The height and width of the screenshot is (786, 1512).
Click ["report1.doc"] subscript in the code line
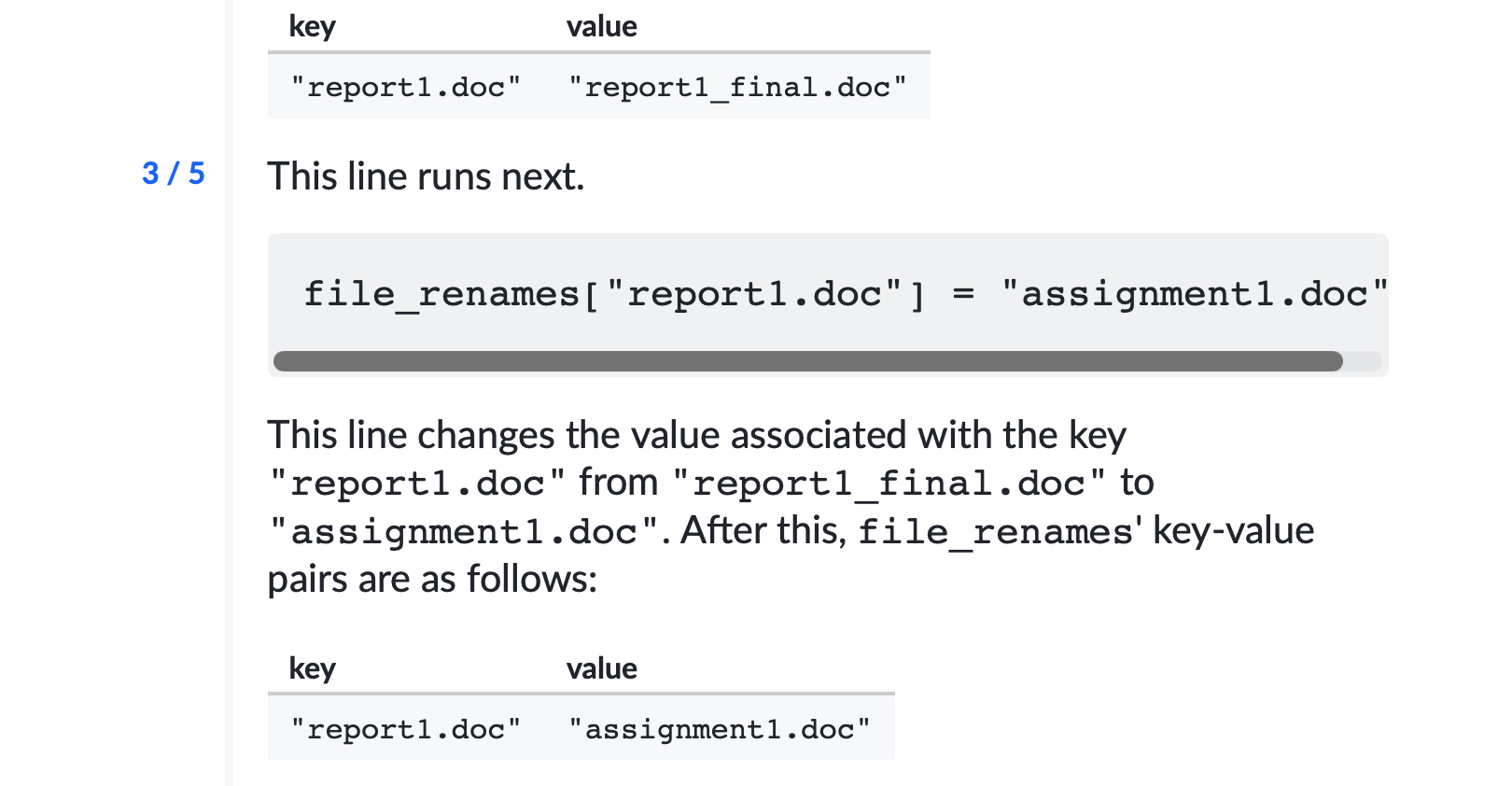point(753,295)
